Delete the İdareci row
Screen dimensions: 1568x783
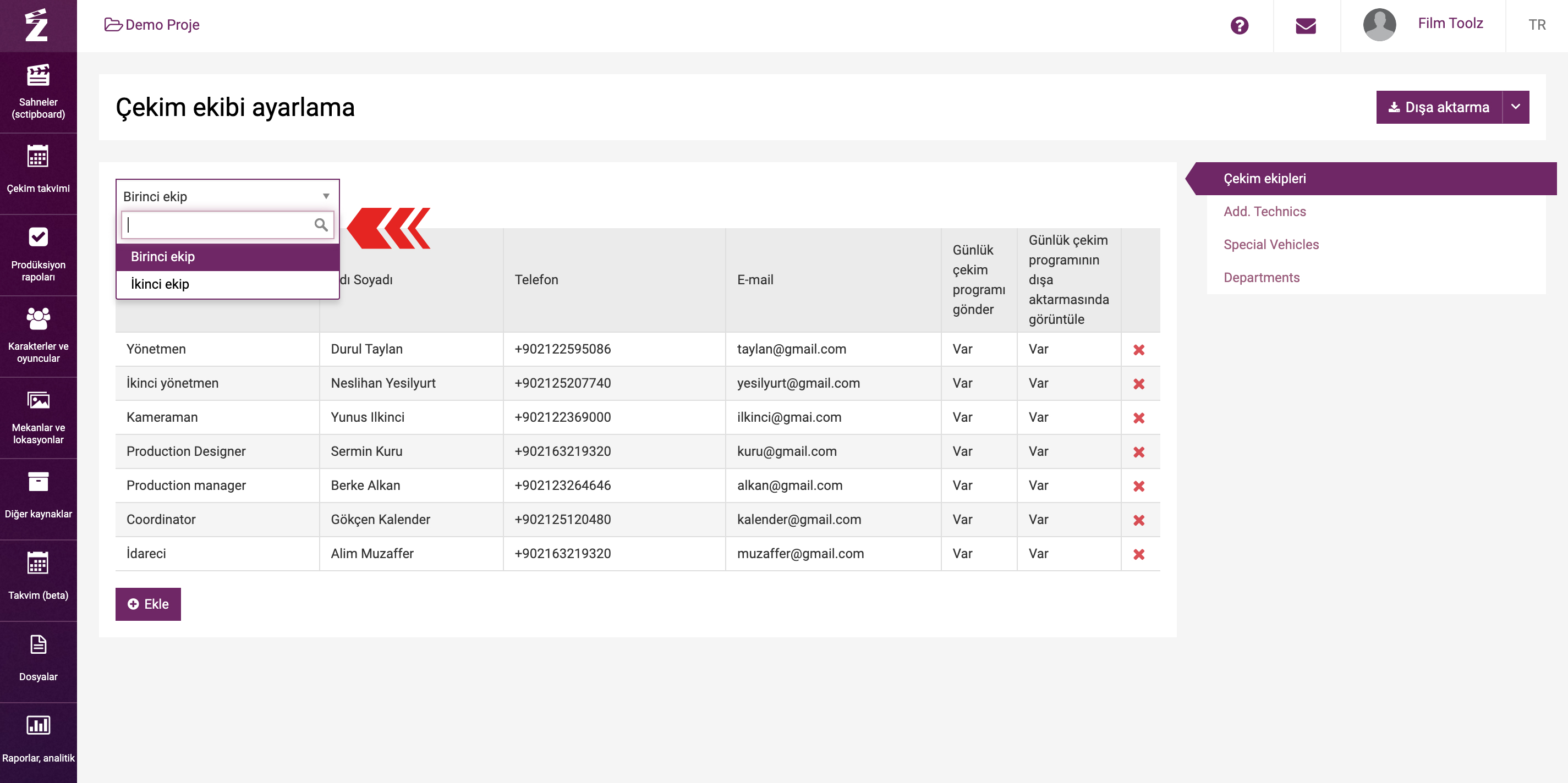[x=1139, y=554]
